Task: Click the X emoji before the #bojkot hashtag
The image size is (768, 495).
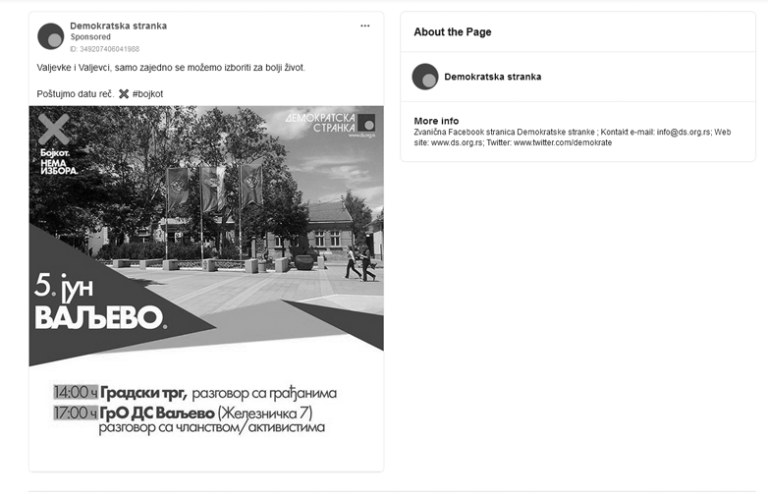Action: [x=123, y=94]
